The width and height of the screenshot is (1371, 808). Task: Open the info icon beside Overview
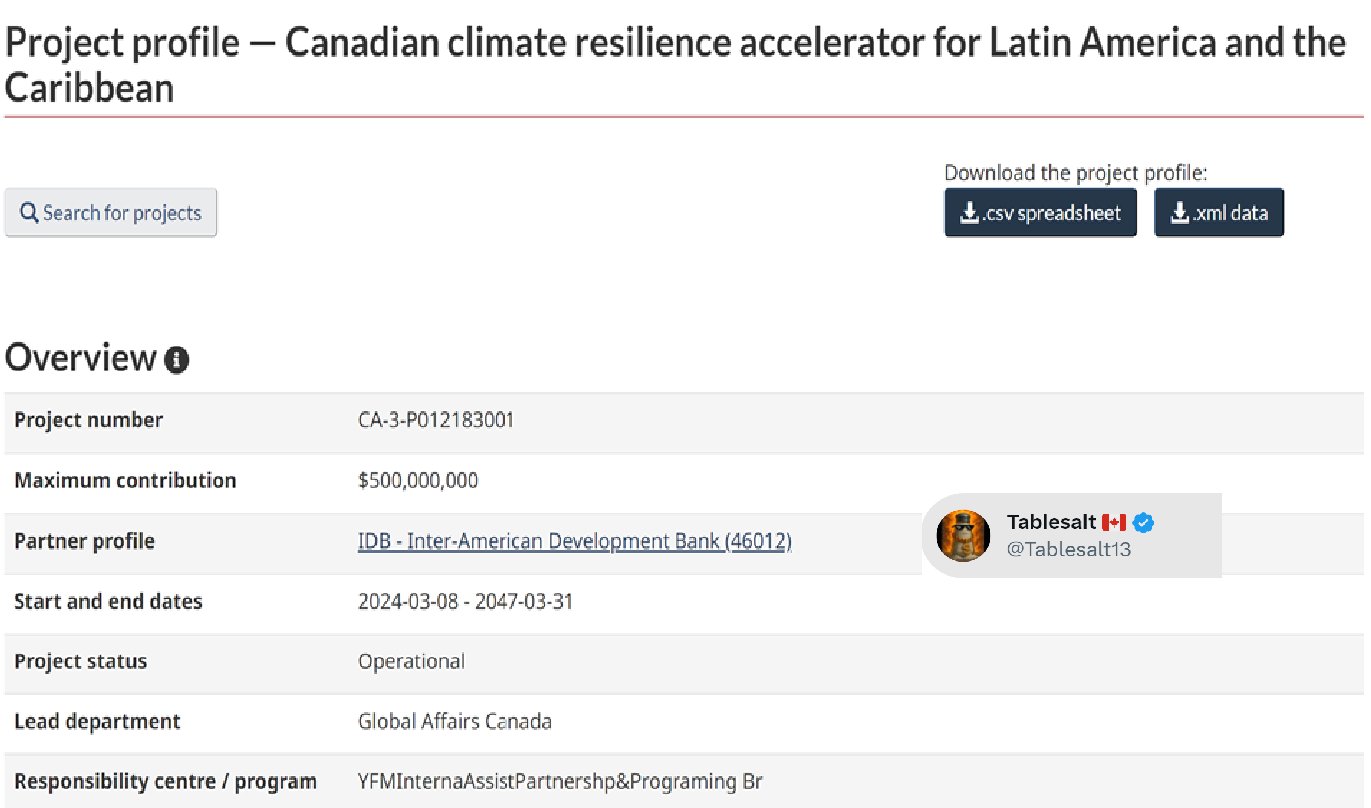tap(177, 360)
